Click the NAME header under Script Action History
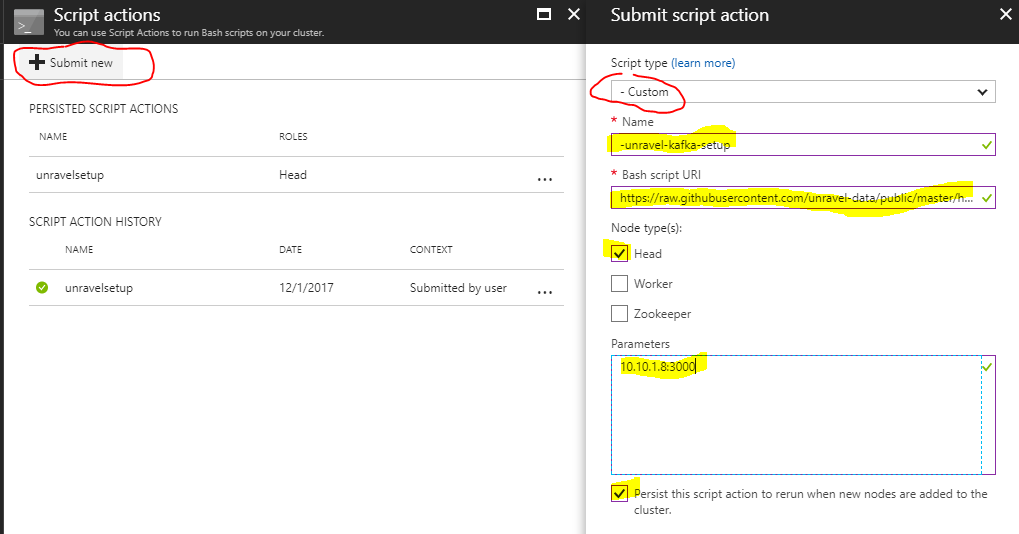The height and width of the screenshot is (534, 1019). [x=79, y=249]
